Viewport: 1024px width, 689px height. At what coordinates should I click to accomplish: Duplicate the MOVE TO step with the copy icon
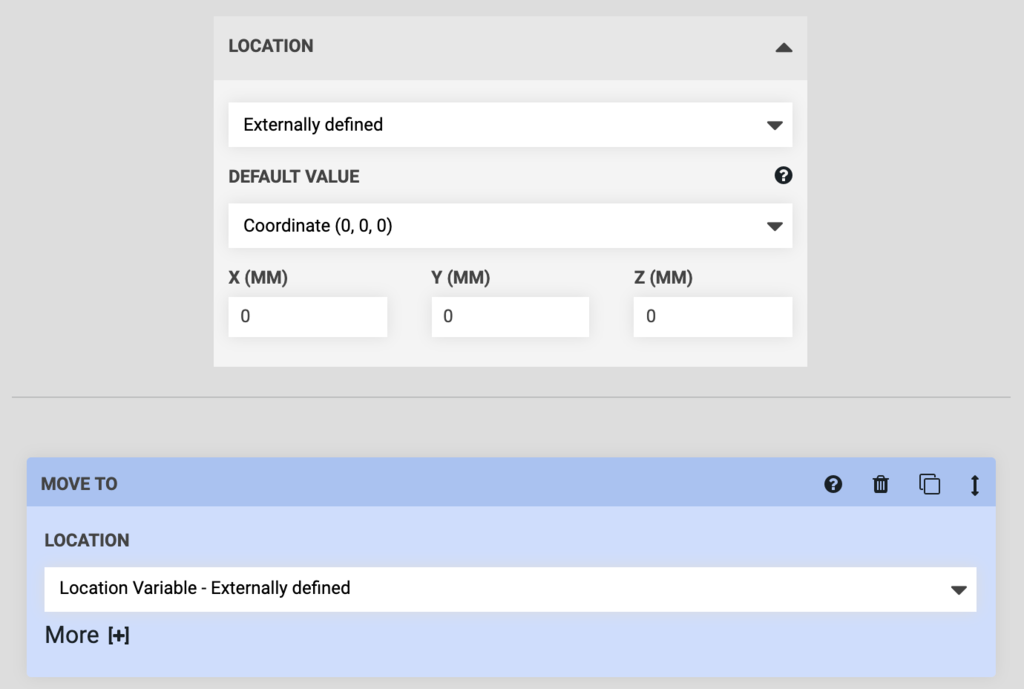tap(929, 484)
